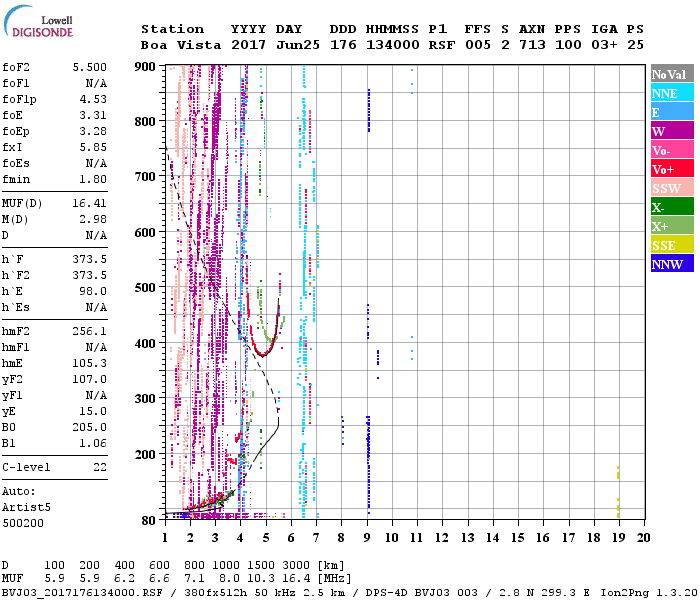Click the Boa Vista station name

[181, 45]
